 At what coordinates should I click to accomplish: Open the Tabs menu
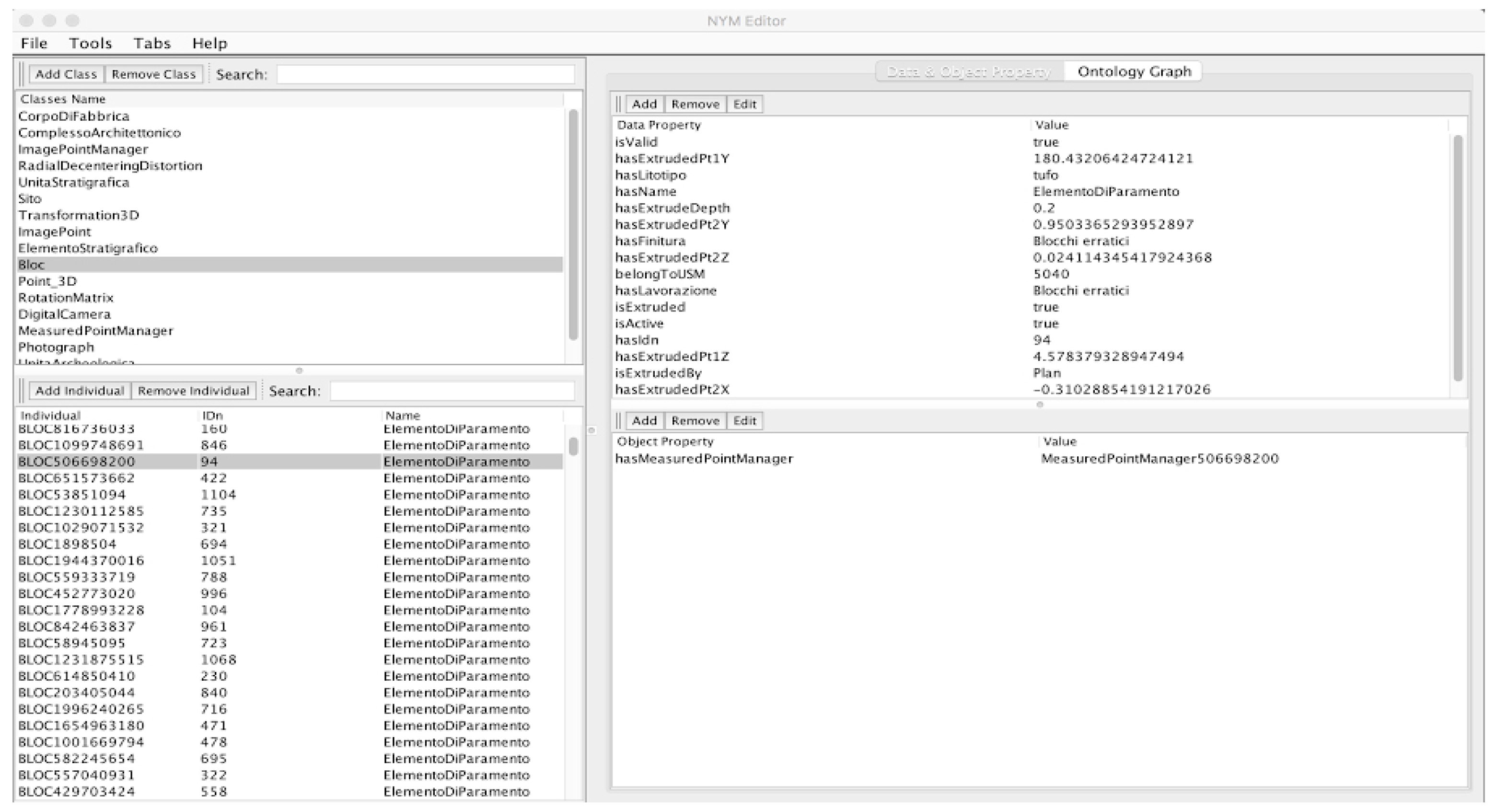[151, 44]
